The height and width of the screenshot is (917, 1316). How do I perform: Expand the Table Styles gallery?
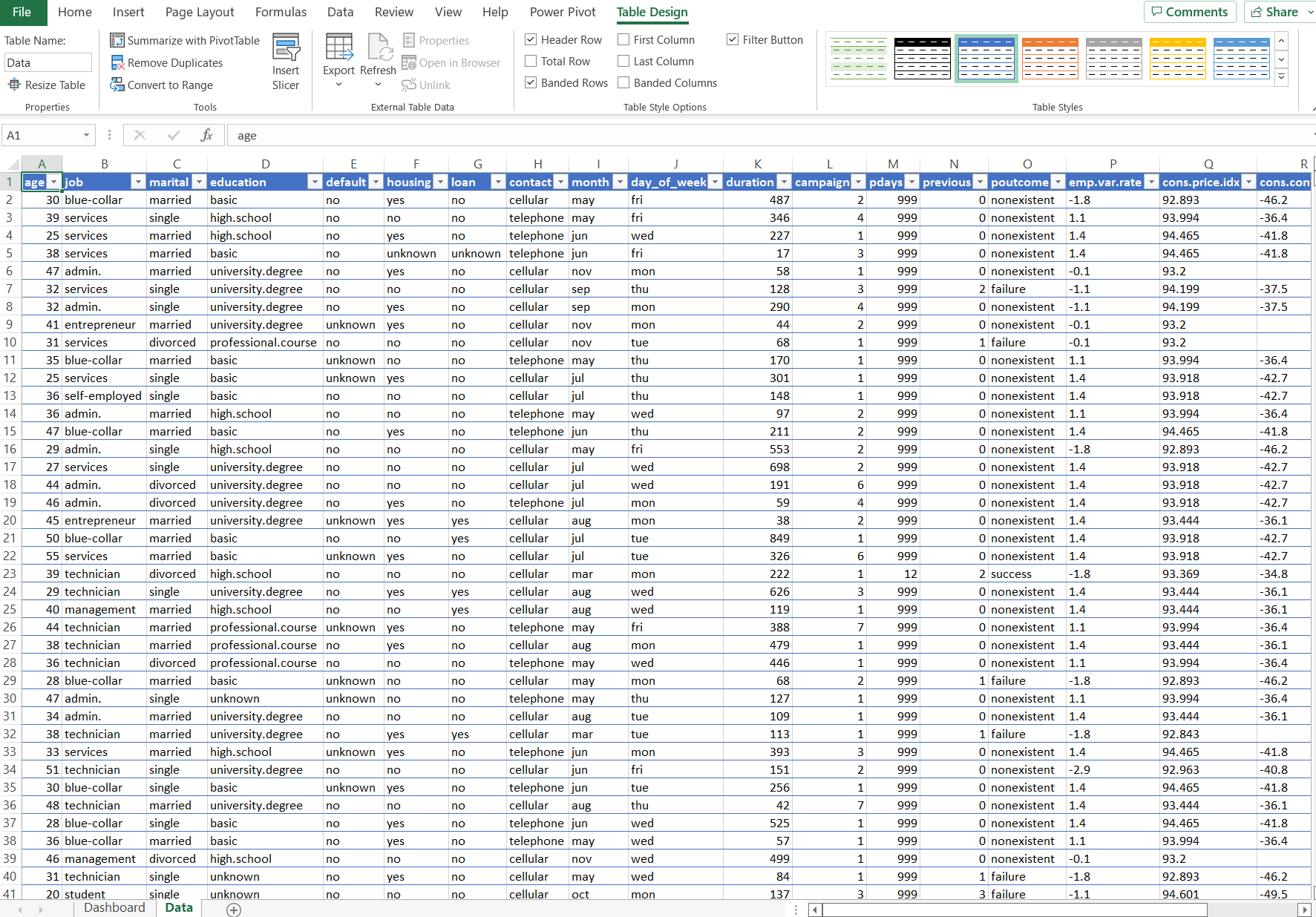coord(1281,76)
